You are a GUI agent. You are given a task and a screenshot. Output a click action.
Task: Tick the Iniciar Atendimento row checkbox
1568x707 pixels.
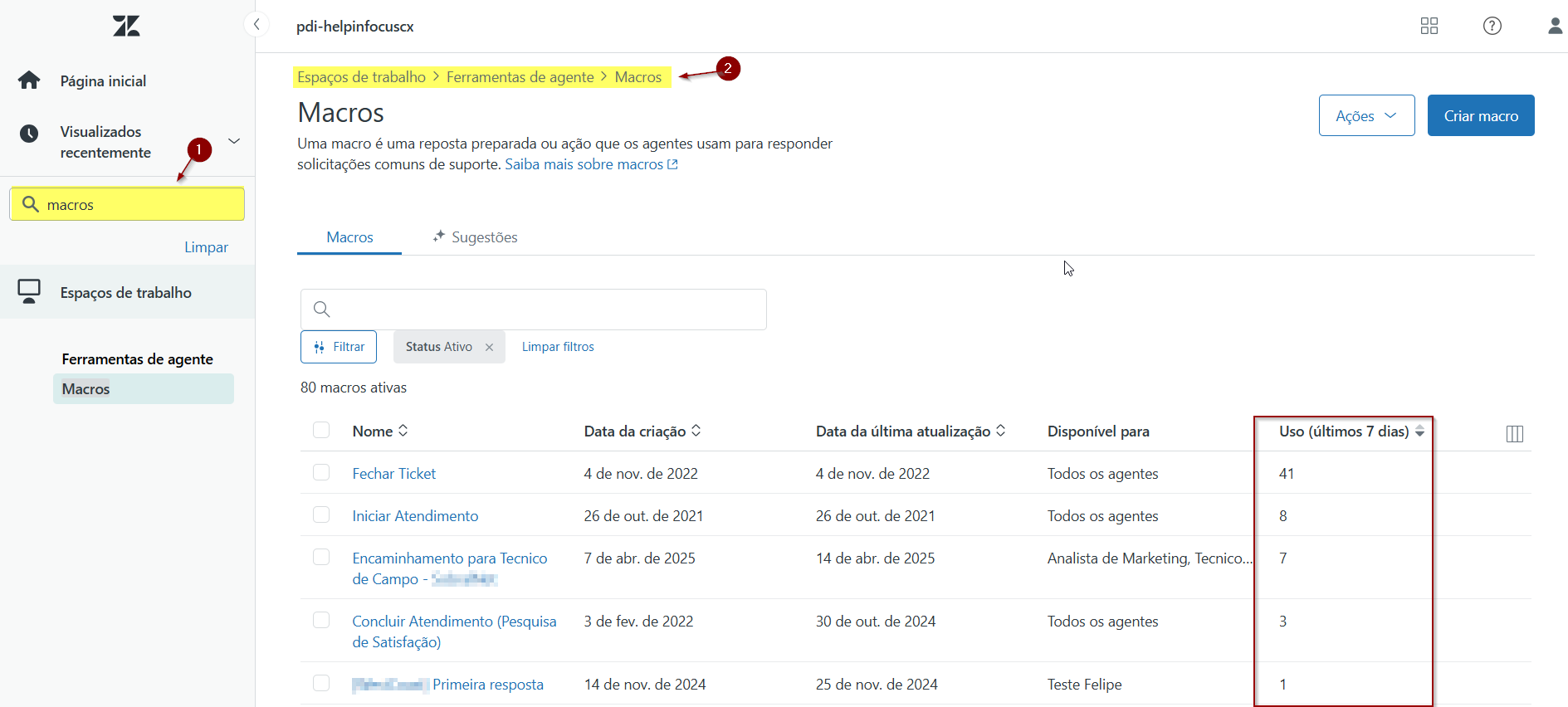point(321,514)
